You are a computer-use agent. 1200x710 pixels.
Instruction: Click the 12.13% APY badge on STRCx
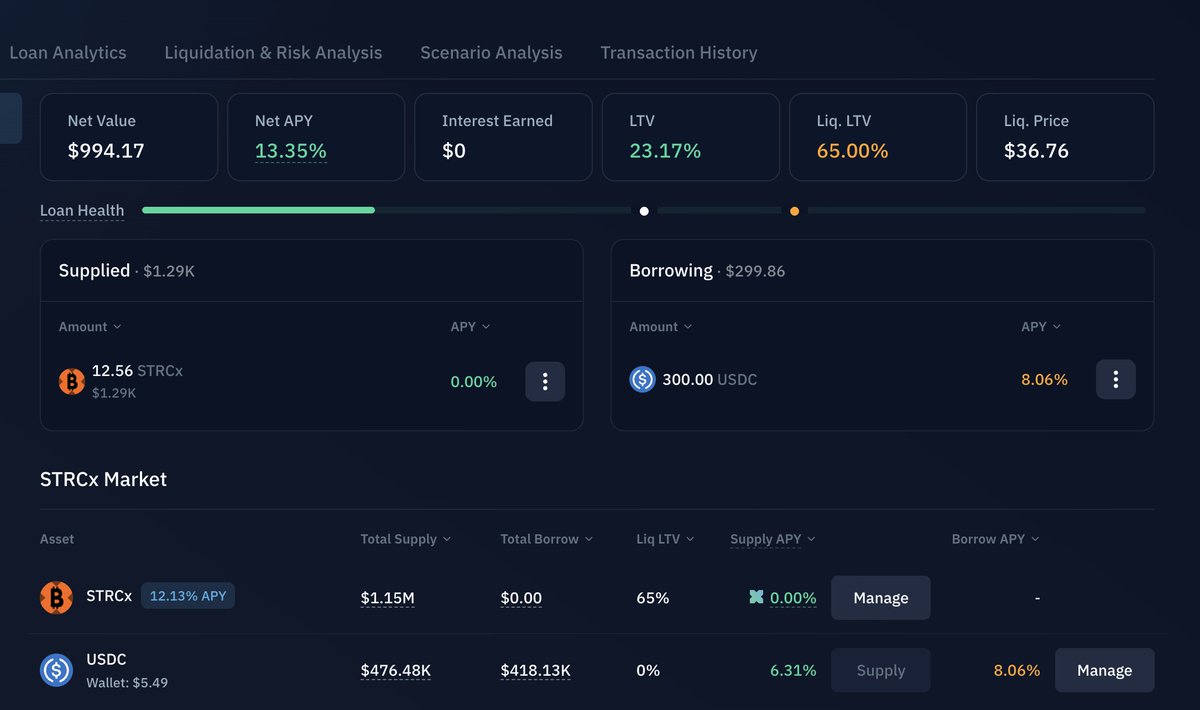[x=188, y=596]
